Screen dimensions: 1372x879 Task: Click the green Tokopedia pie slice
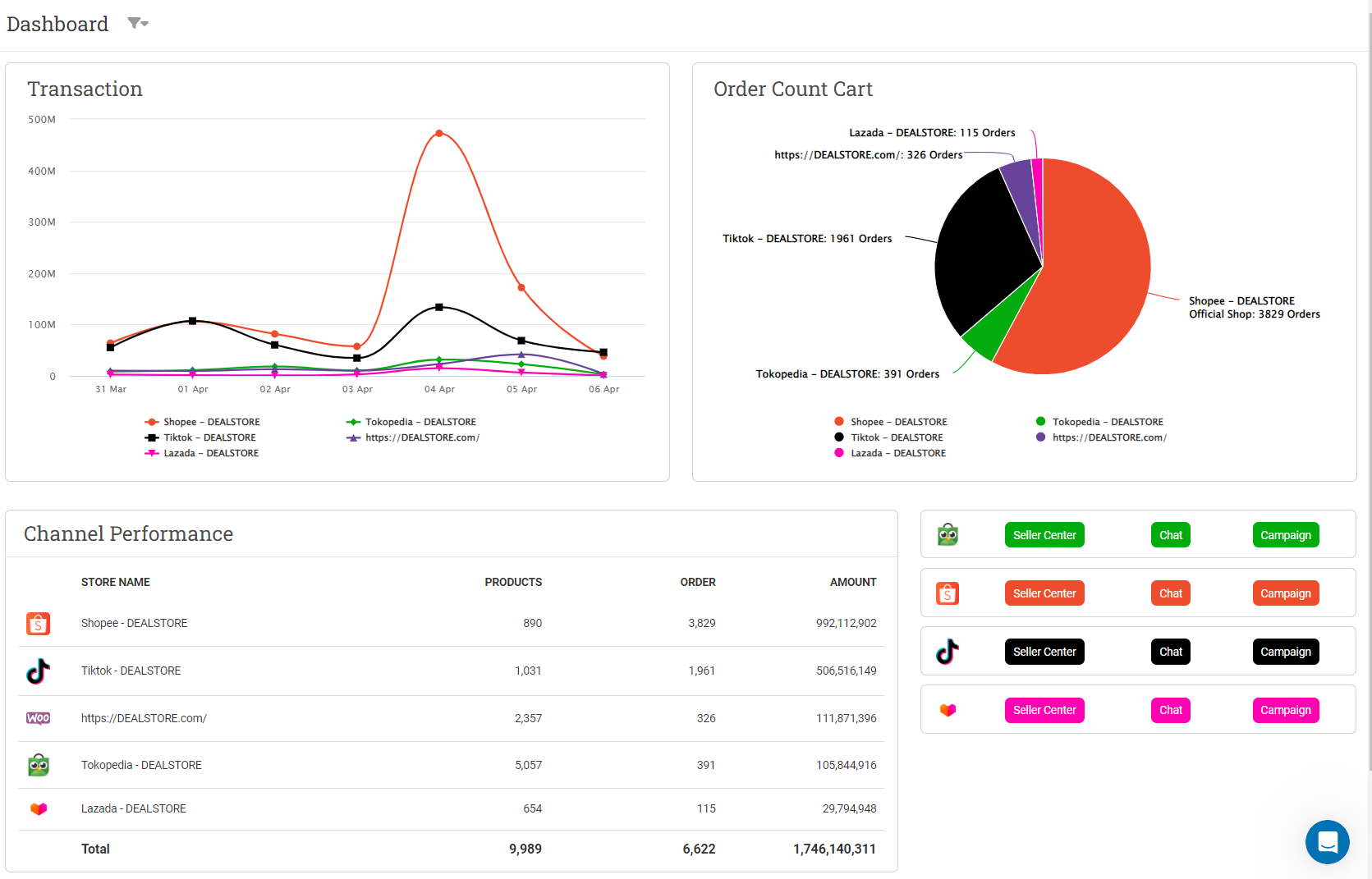point(996,328)
